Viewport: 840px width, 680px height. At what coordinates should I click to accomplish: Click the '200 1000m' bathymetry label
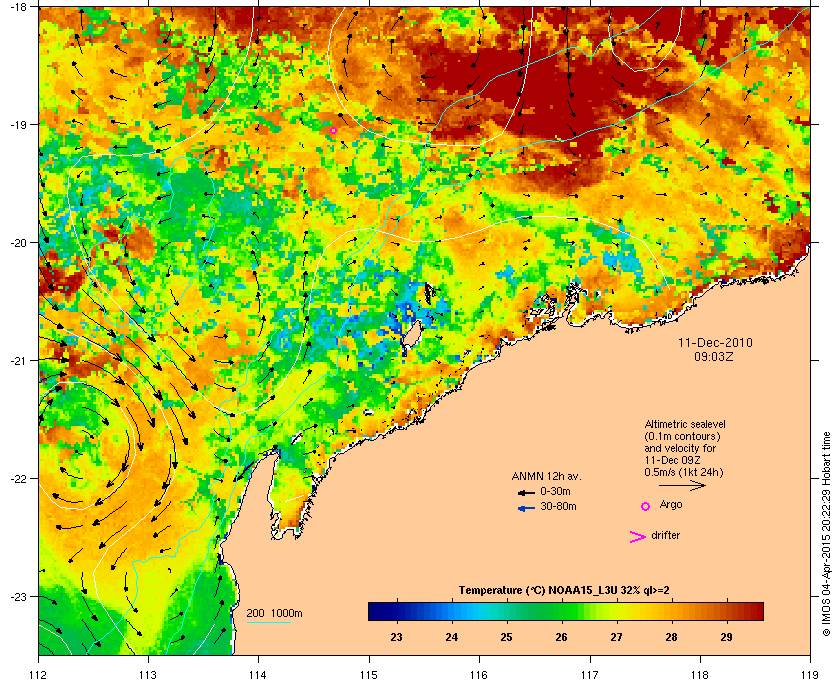pos(274,613)
